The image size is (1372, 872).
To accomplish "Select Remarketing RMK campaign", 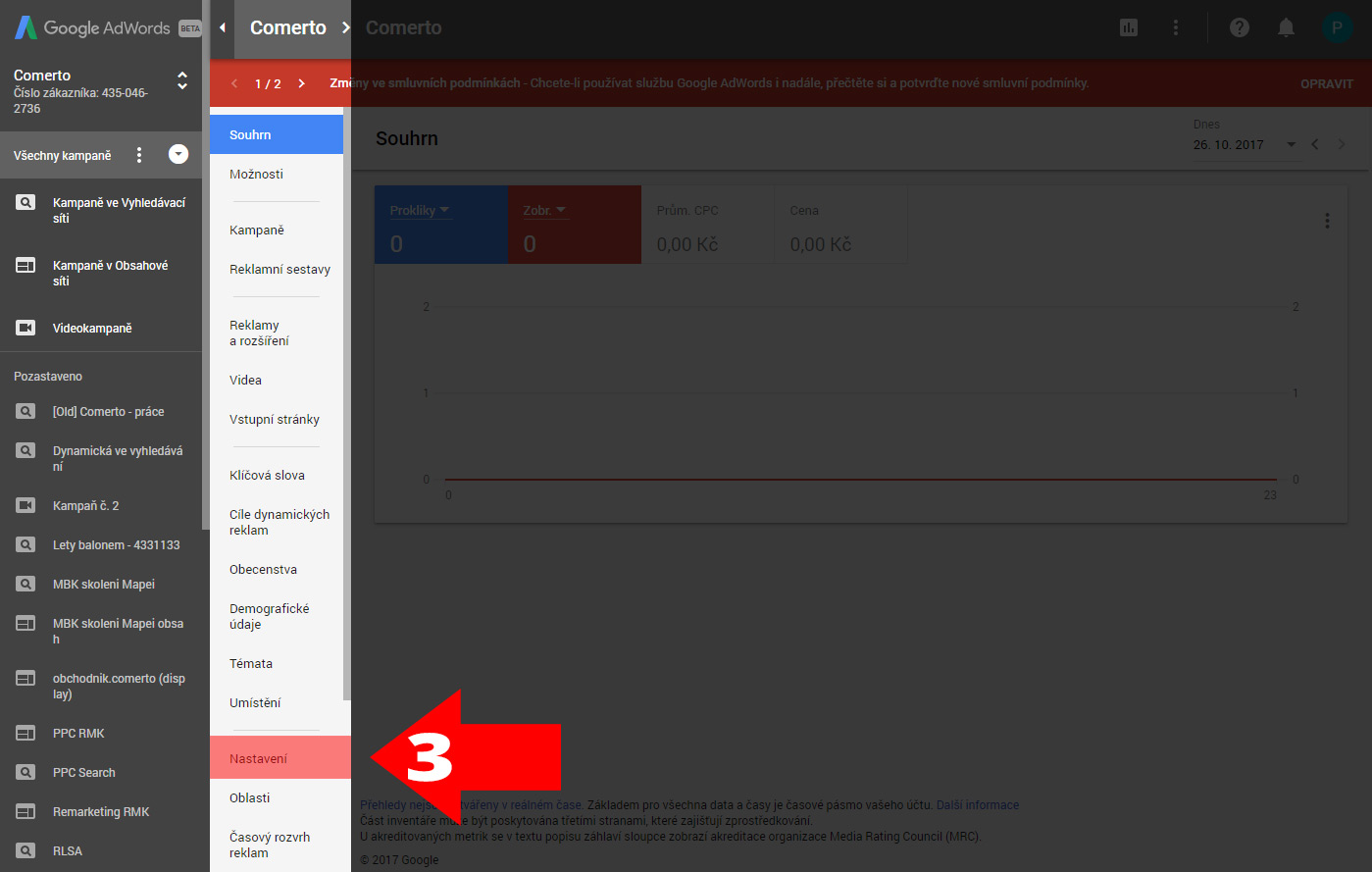I will pos(101,812).
